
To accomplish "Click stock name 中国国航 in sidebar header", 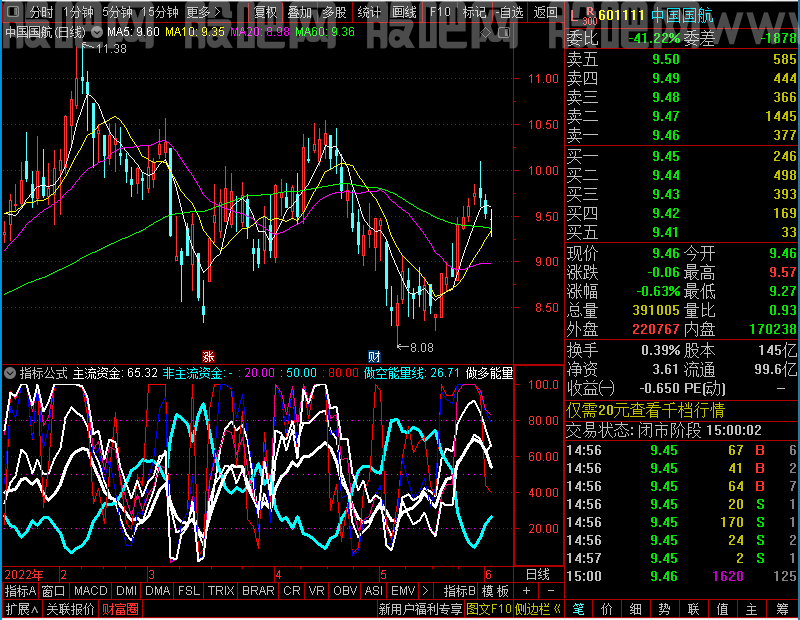I will pyautogui.click(x=682, y=16).
